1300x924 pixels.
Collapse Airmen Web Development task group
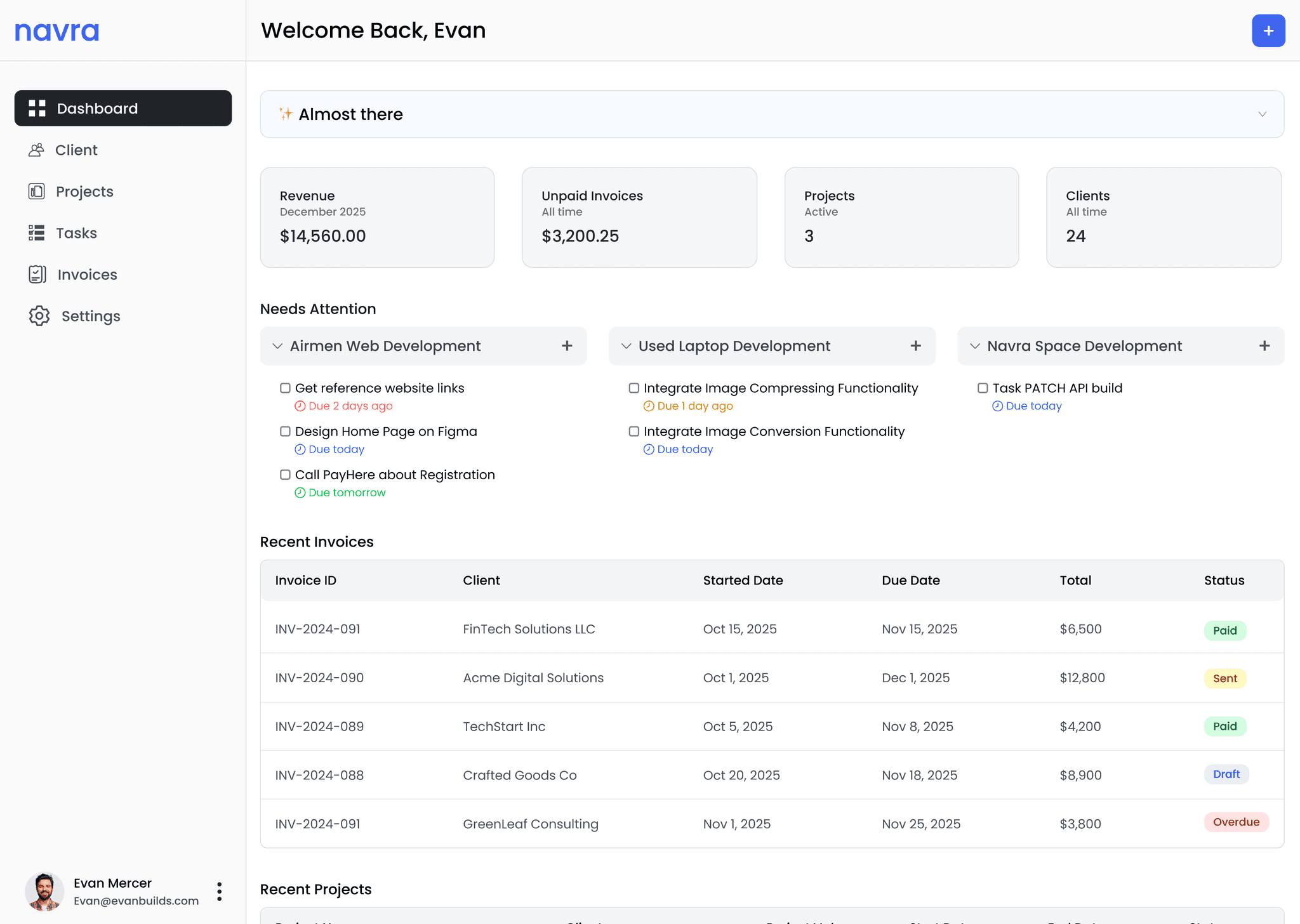[277, 346]
